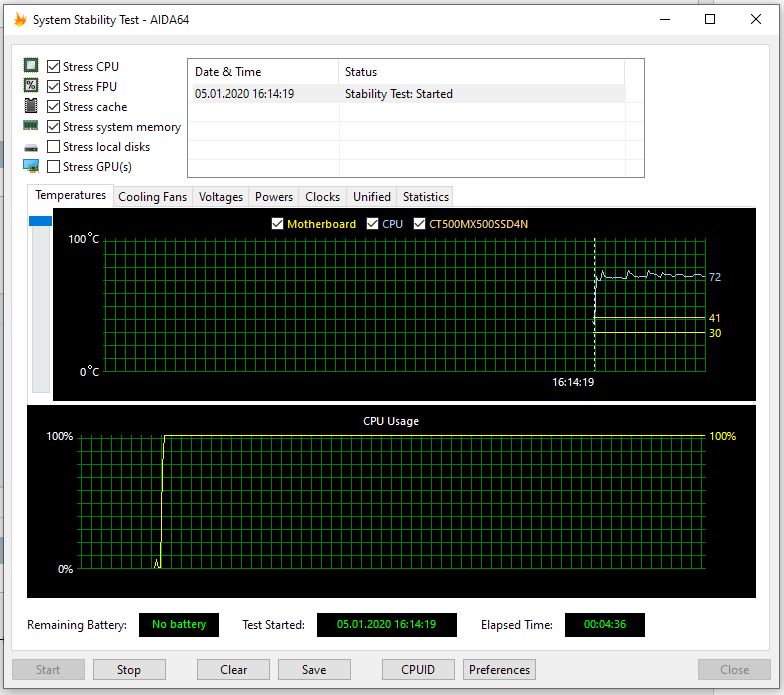The height and width of the screenshot is (695, 784).
Task: Click the yellow 100% CPU usage value label
Action: point(722,436)
